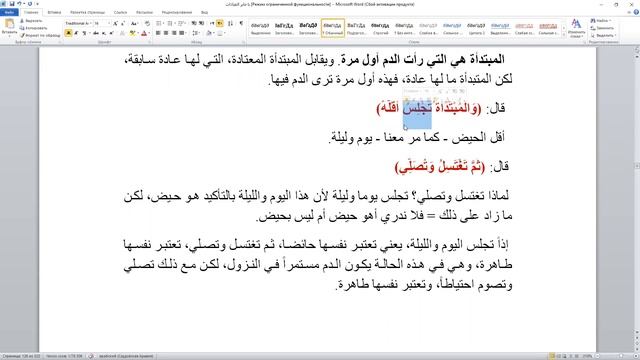The height and width of the screenshot is (360, 640).
Task: Toggle Bold formatting button
Action: [x=68, y=33]
